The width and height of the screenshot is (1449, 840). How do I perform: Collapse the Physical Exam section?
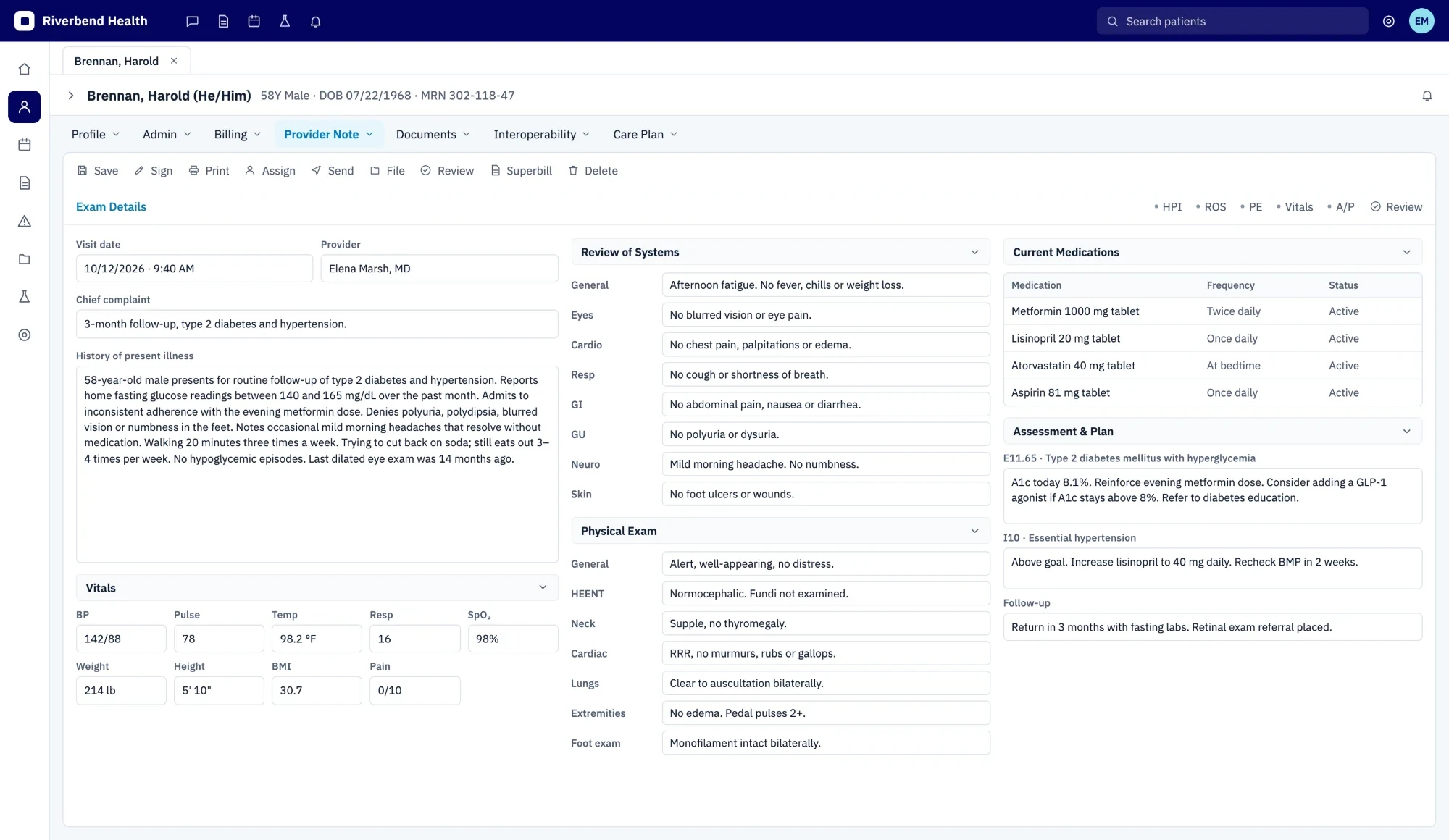pyautogui.click(x=974, y=531)
